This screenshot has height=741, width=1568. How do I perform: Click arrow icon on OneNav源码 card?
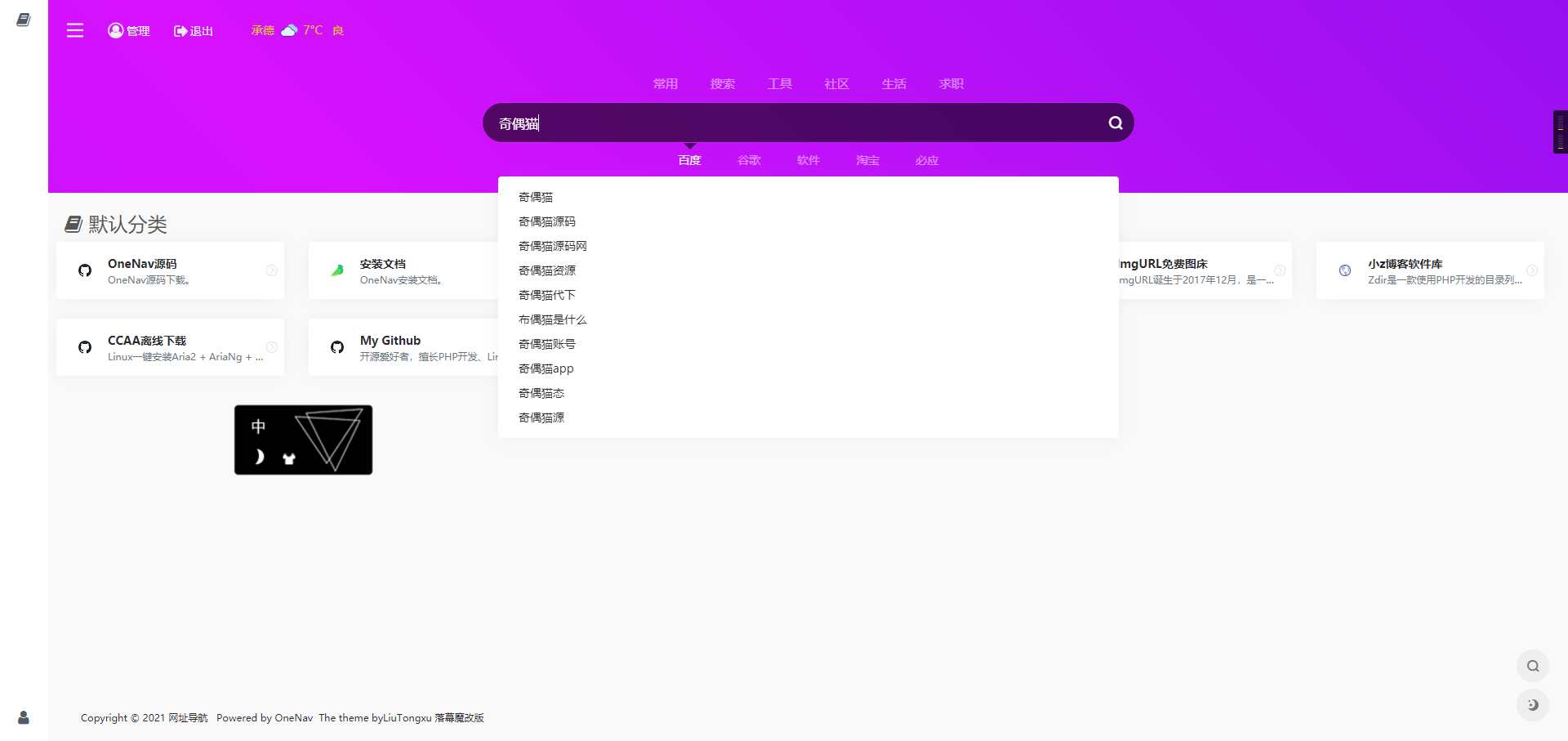[272, 270]
